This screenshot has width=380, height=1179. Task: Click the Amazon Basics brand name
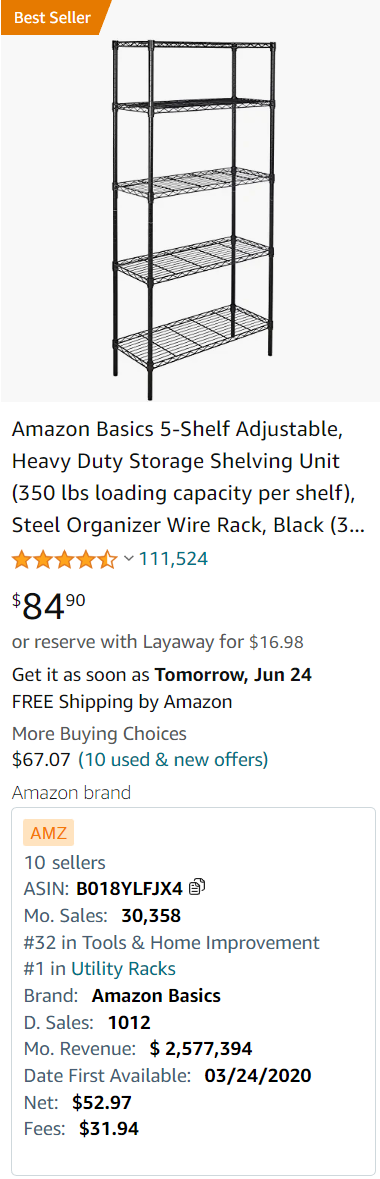pyautogui.click(x=157, y=996)
